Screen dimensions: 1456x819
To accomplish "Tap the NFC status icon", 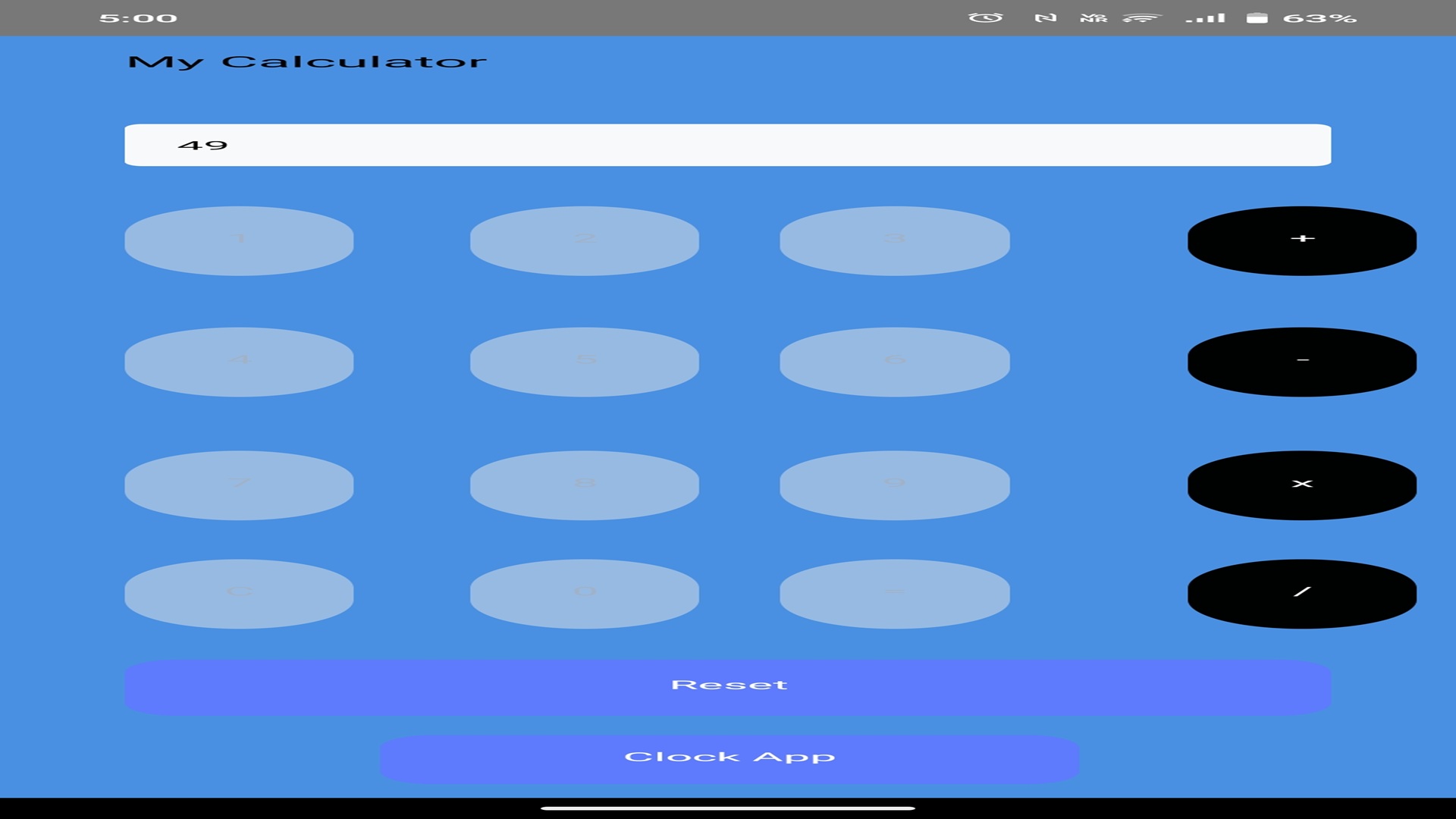I will pyautogui.click(x=1046, y=17).
